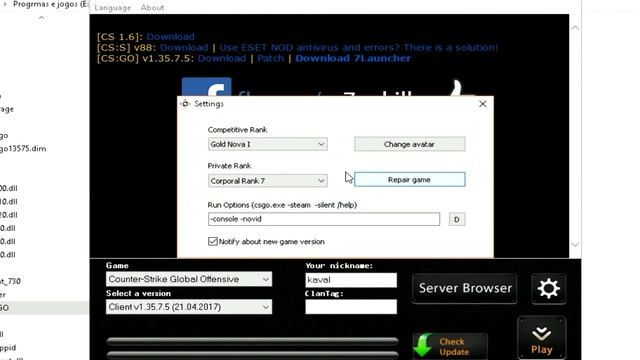Click the Repair game button
Screen dimensions: 640x360
pyautogui.click(x=409, y=180)
